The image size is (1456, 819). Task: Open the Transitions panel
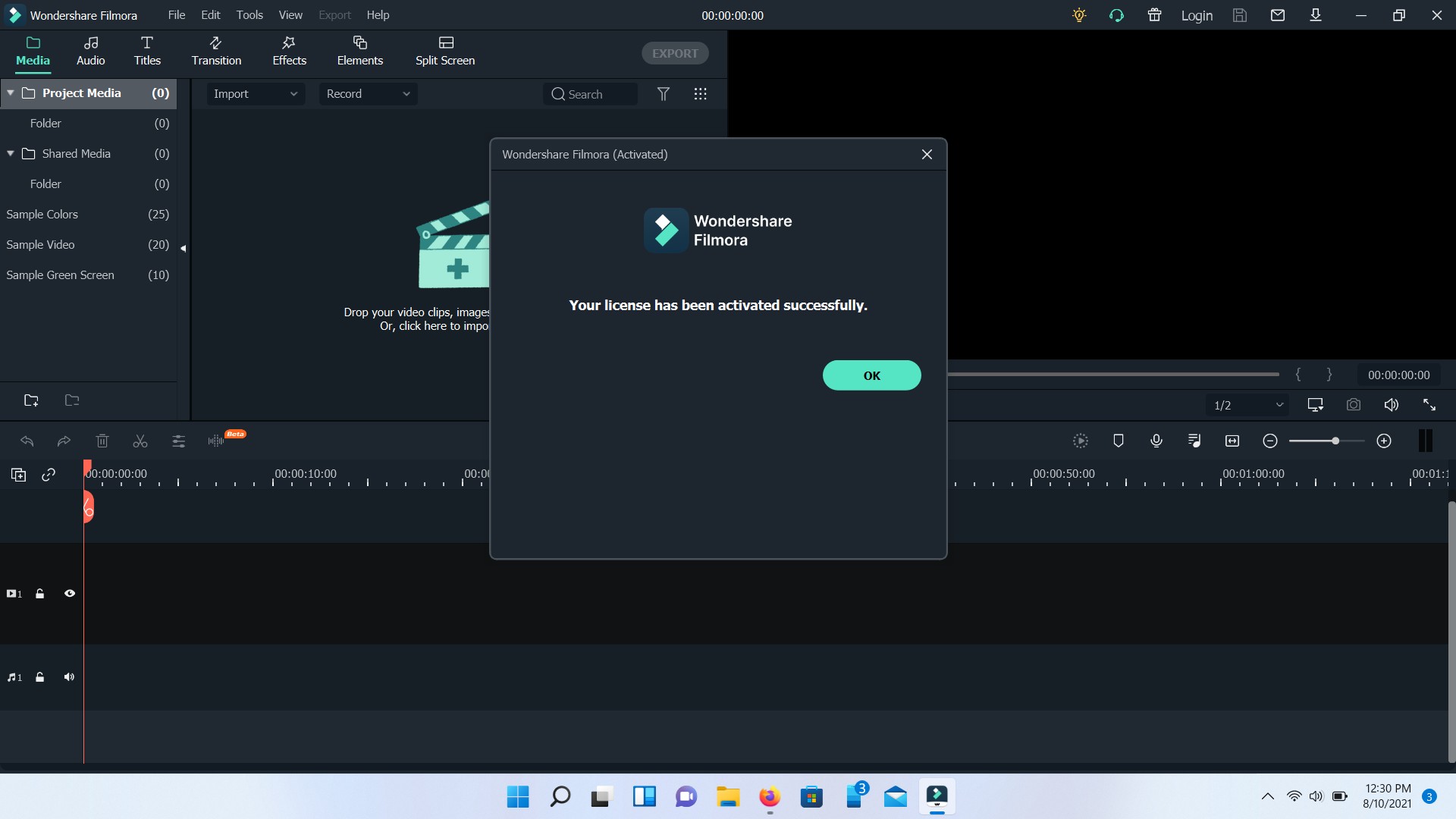pos(215,50)
